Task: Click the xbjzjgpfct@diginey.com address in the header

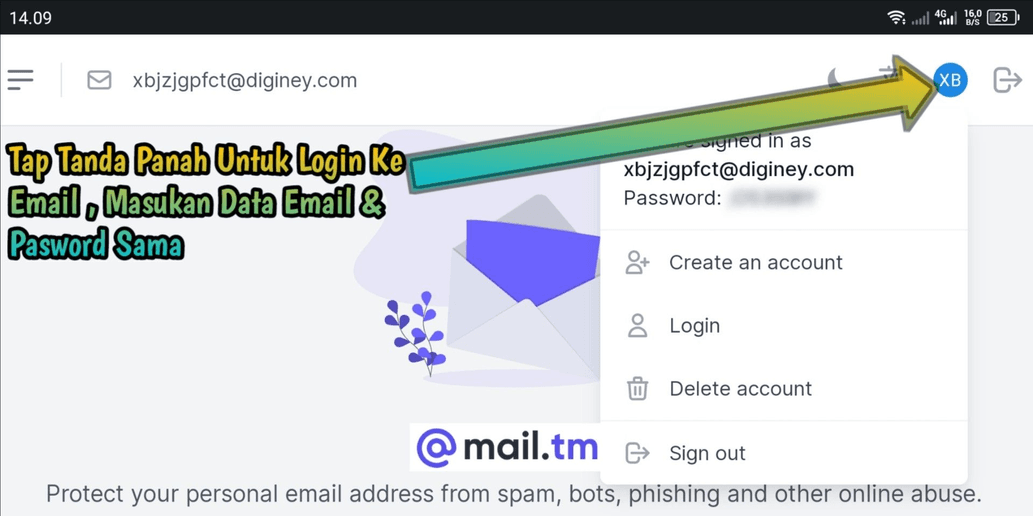Action: (244, 80)
